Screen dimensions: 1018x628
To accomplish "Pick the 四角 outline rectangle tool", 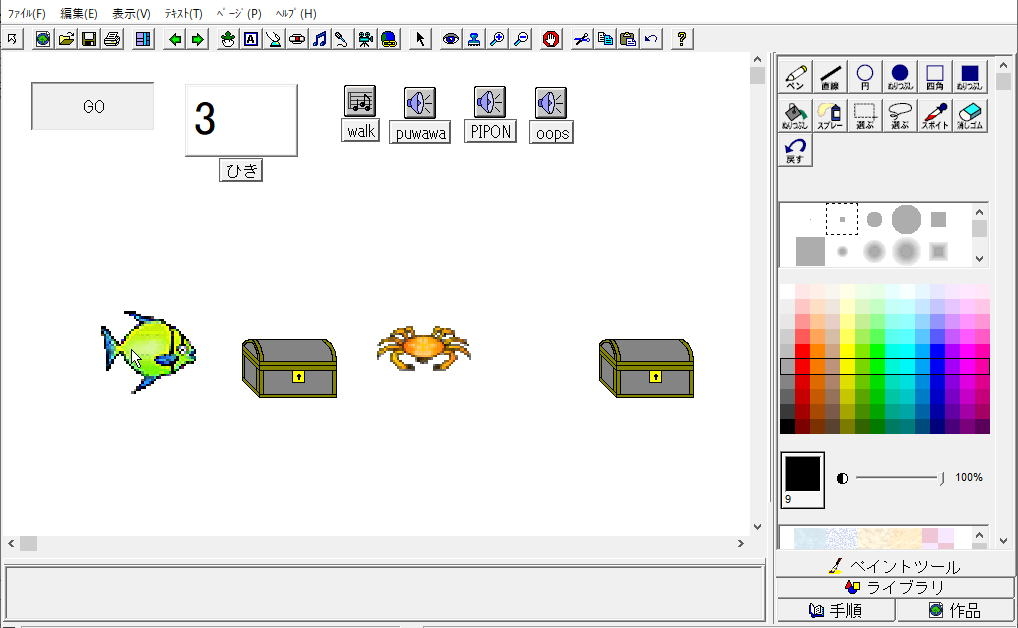I will (935, 77).
